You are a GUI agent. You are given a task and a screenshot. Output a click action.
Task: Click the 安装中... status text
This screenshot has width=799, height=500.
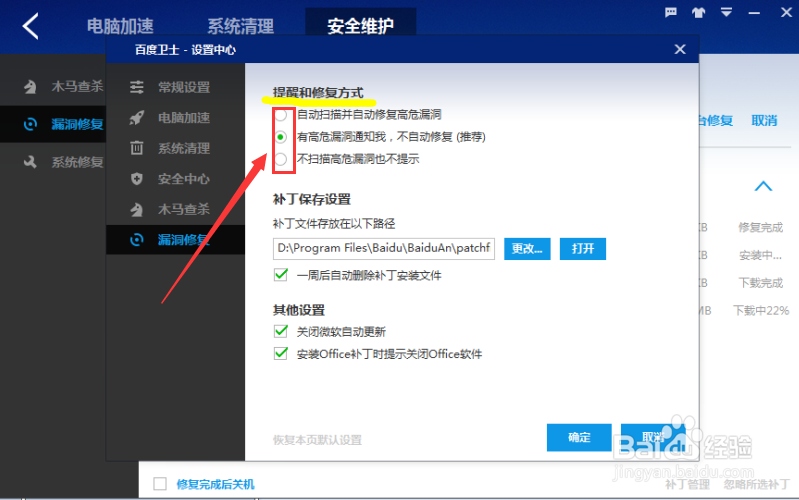pos(760,255)
